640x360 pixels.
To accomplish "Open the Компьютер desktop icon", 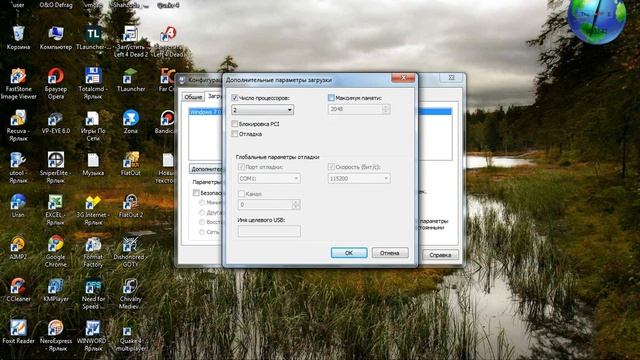I will click(56, 38).
